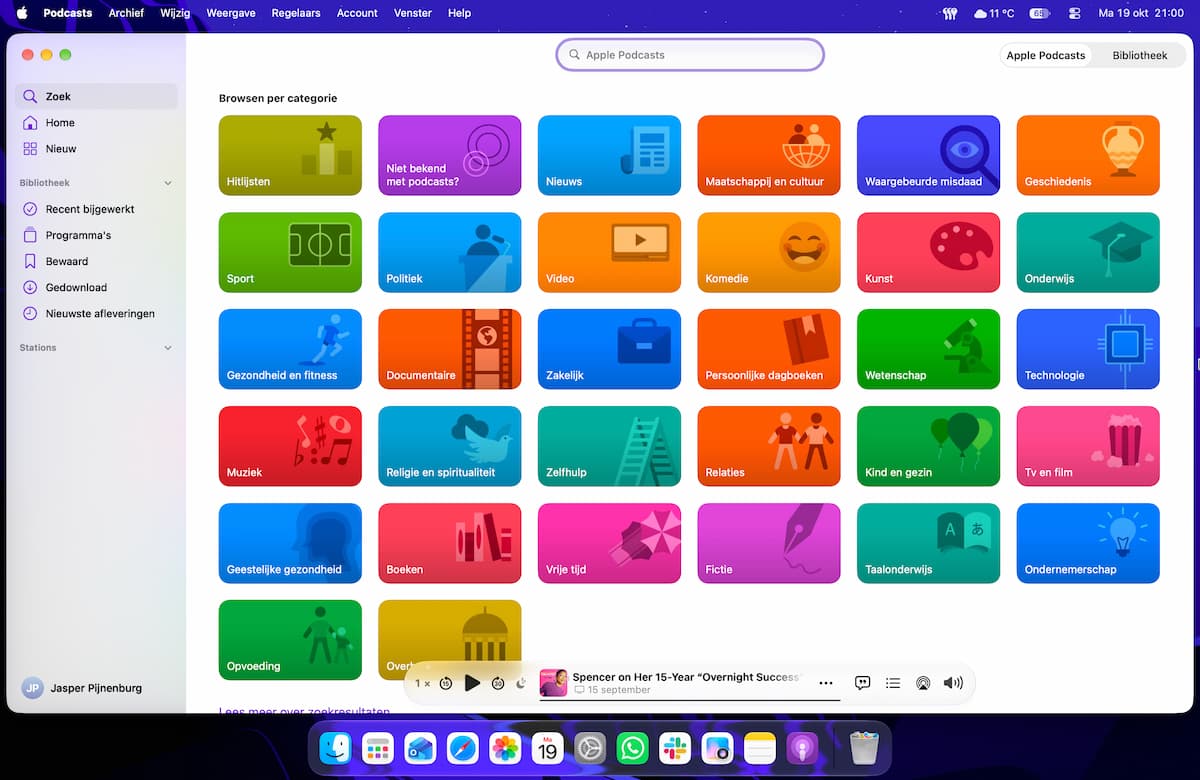Collapse the Stations section

coord(168,348)
